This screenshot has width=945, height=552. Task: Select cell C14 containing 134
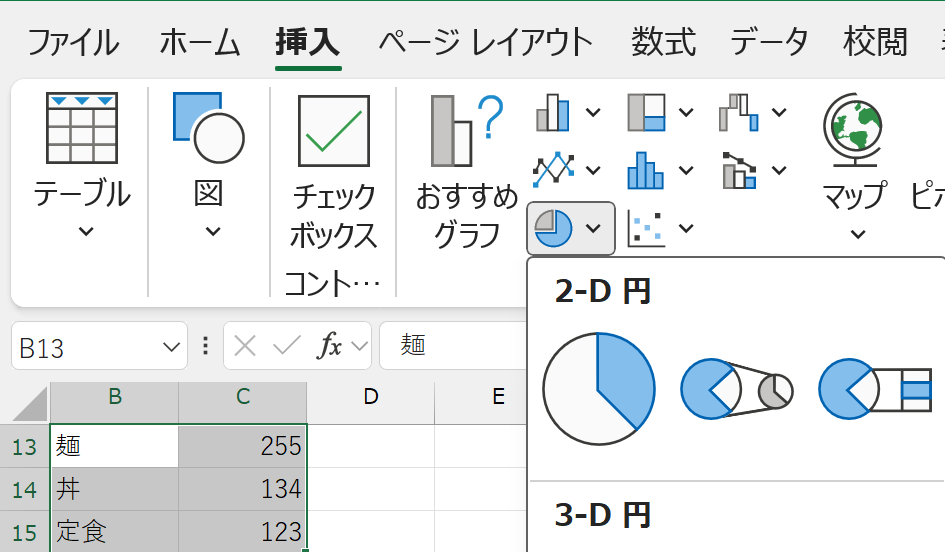242,489
